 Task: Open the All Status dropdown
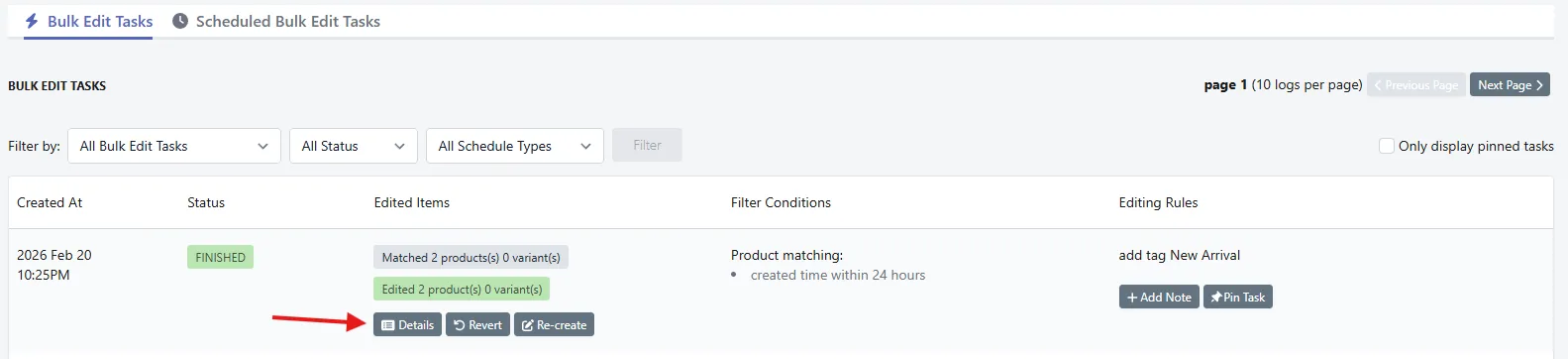tap(354, 146)
